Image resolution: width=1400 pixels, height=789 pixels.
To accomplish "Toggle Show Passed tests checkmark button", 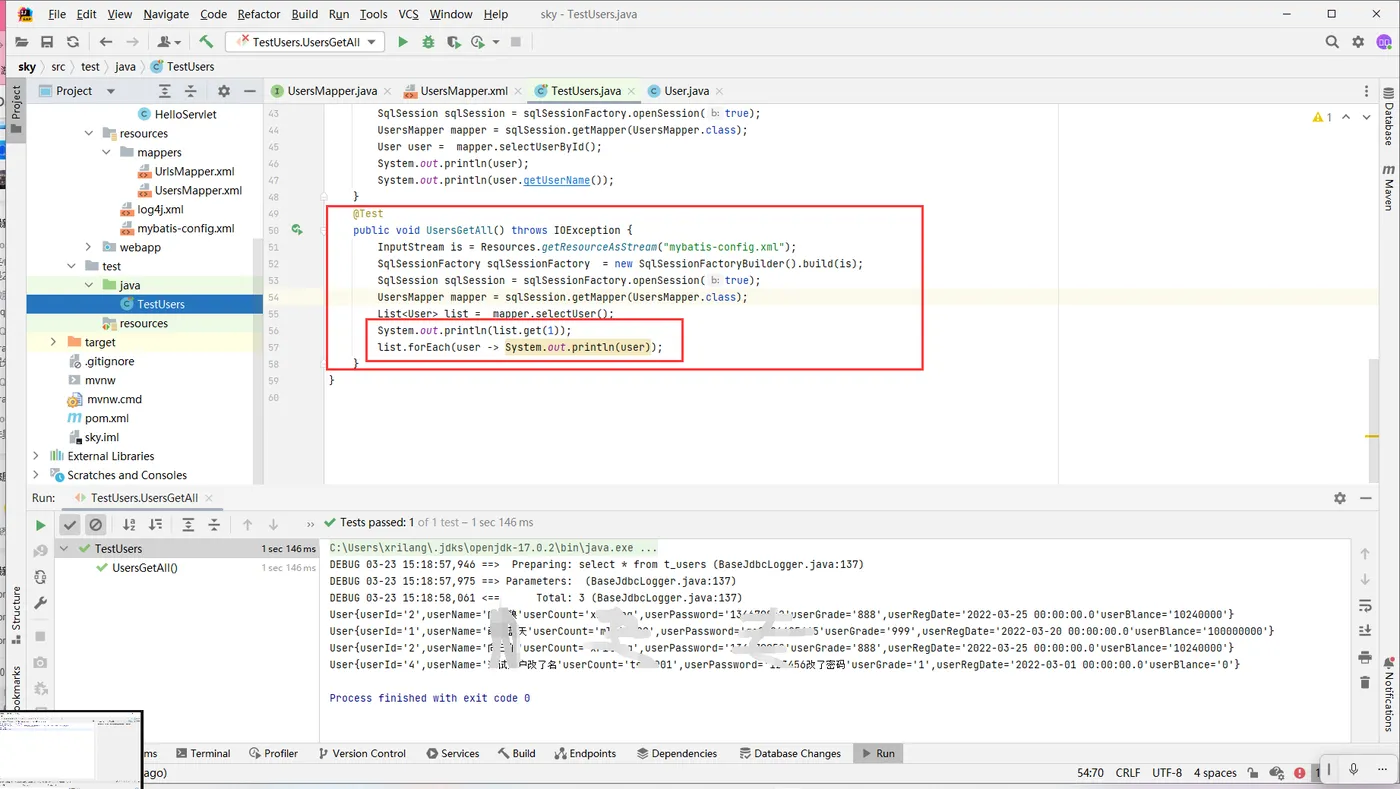I will (70, 524).
